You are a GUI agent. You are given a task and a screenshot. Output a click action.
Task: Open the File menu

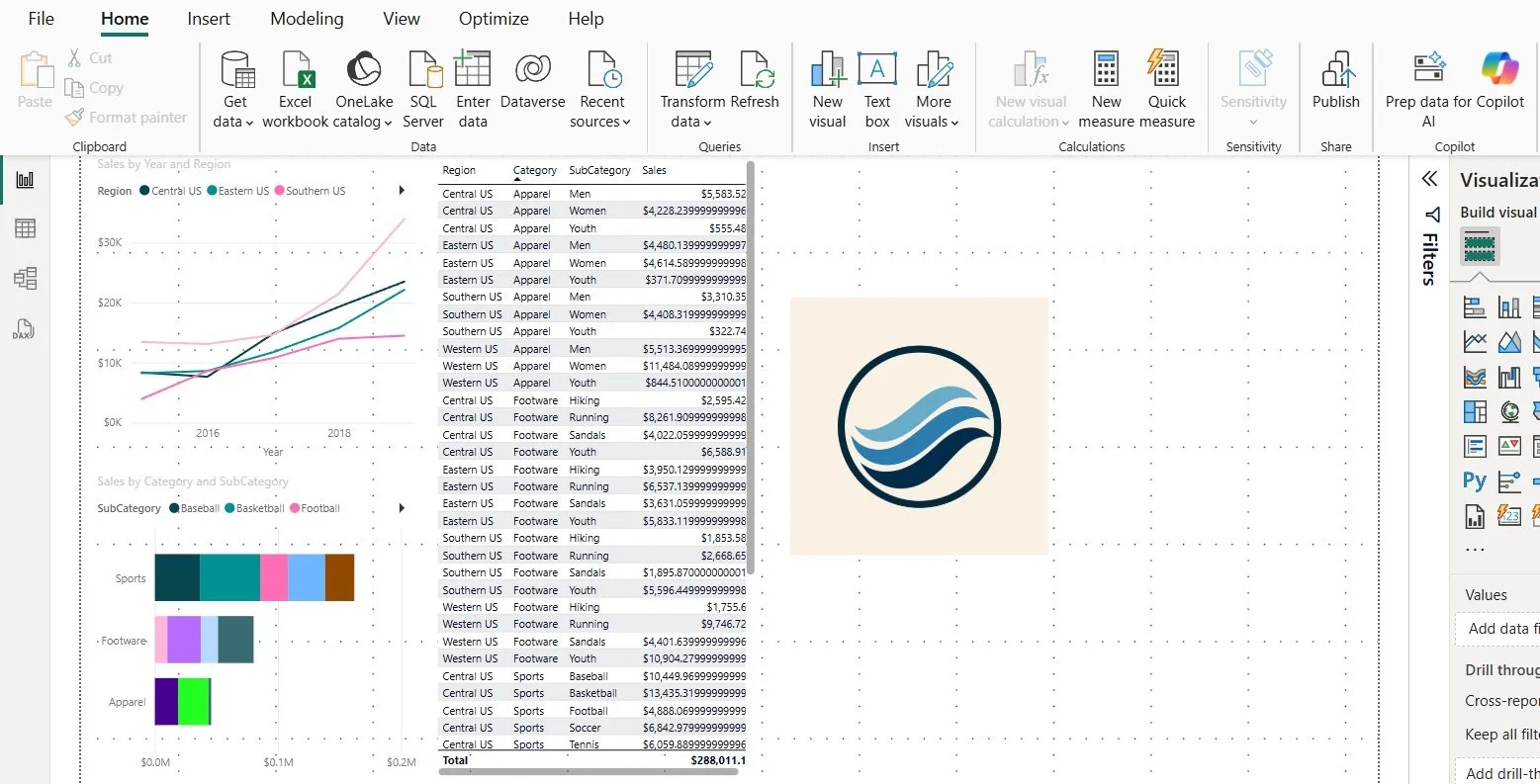click(42, 19)
